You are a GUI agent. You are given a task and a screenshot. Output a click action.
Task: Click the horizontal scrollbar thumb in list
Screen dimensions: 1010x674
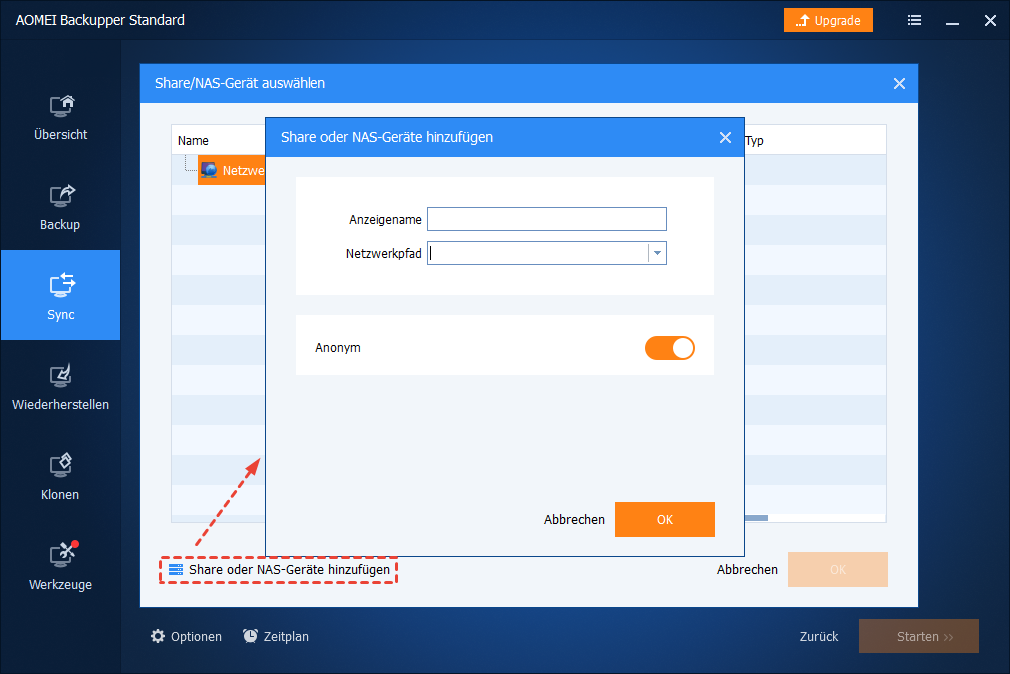tap(756, 518)
